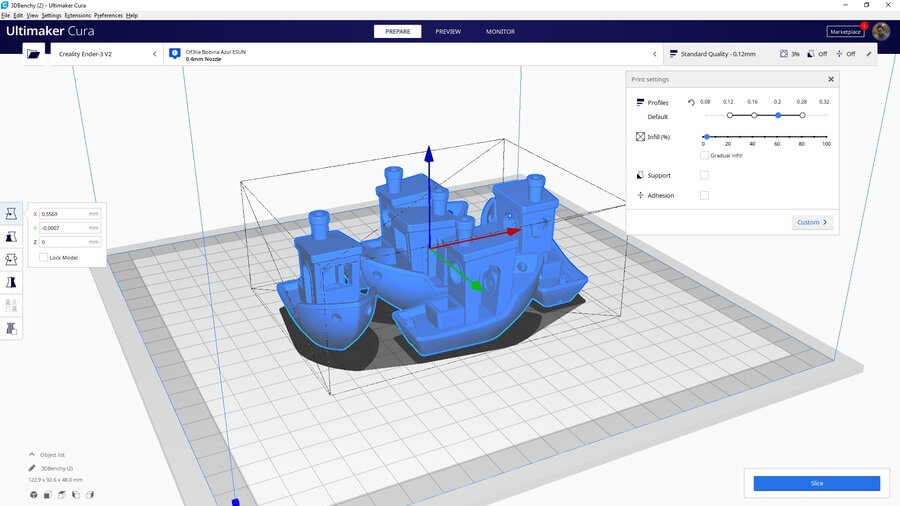
Task: Click the pencil edit icon in settings bar
Action: (868, 54)
